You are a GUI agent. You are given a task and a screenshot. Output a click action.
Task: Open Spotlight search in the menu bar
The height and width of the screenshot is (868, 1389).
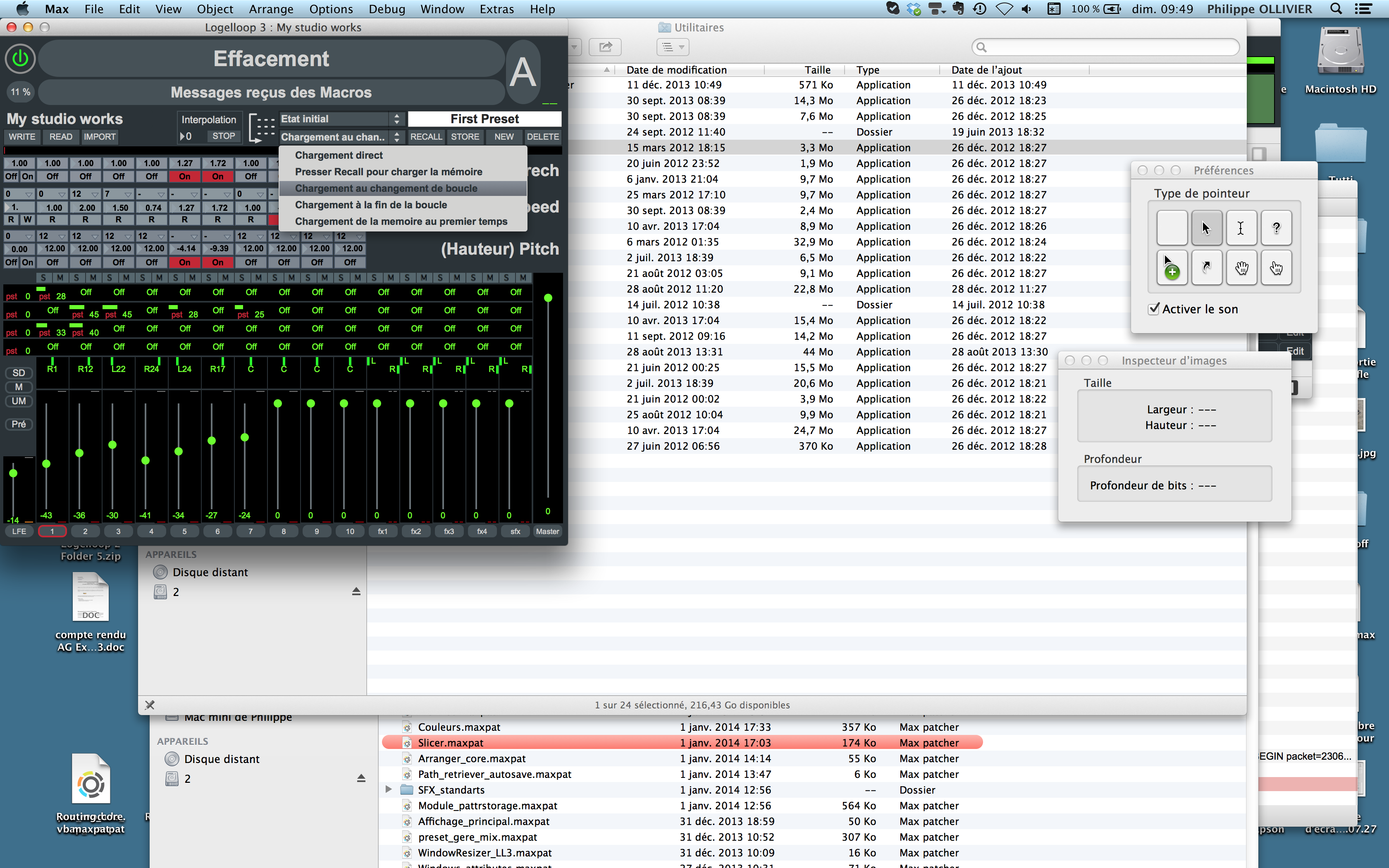click(x=1336, y=9)
